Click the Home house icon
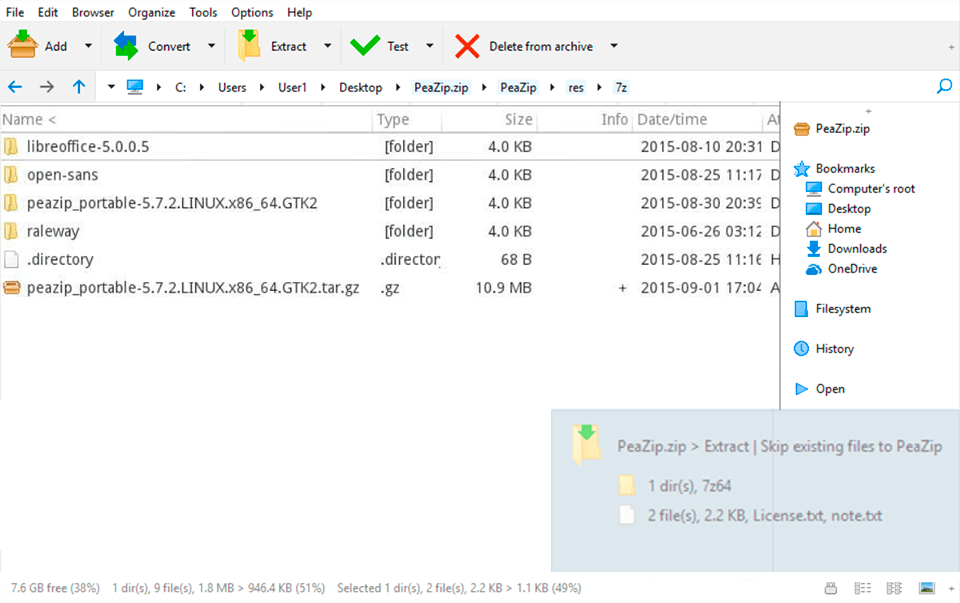Viewport: 960px width, 603px height. tap(814, 229)
